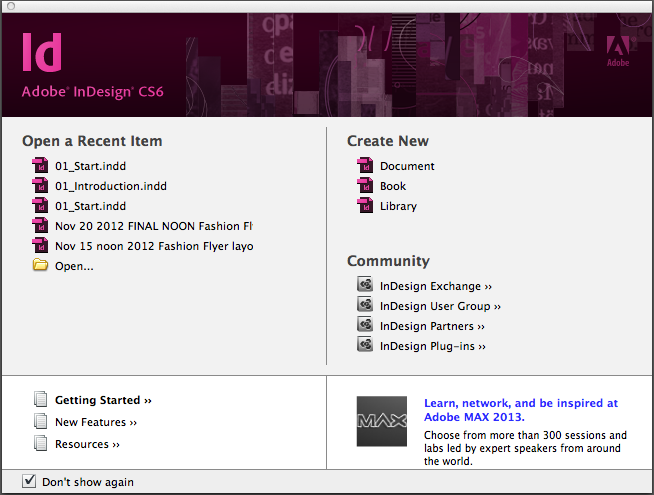Click the InDesign Exchange community icon
Screen dimensions: 654x495
[x=365, y=285]
